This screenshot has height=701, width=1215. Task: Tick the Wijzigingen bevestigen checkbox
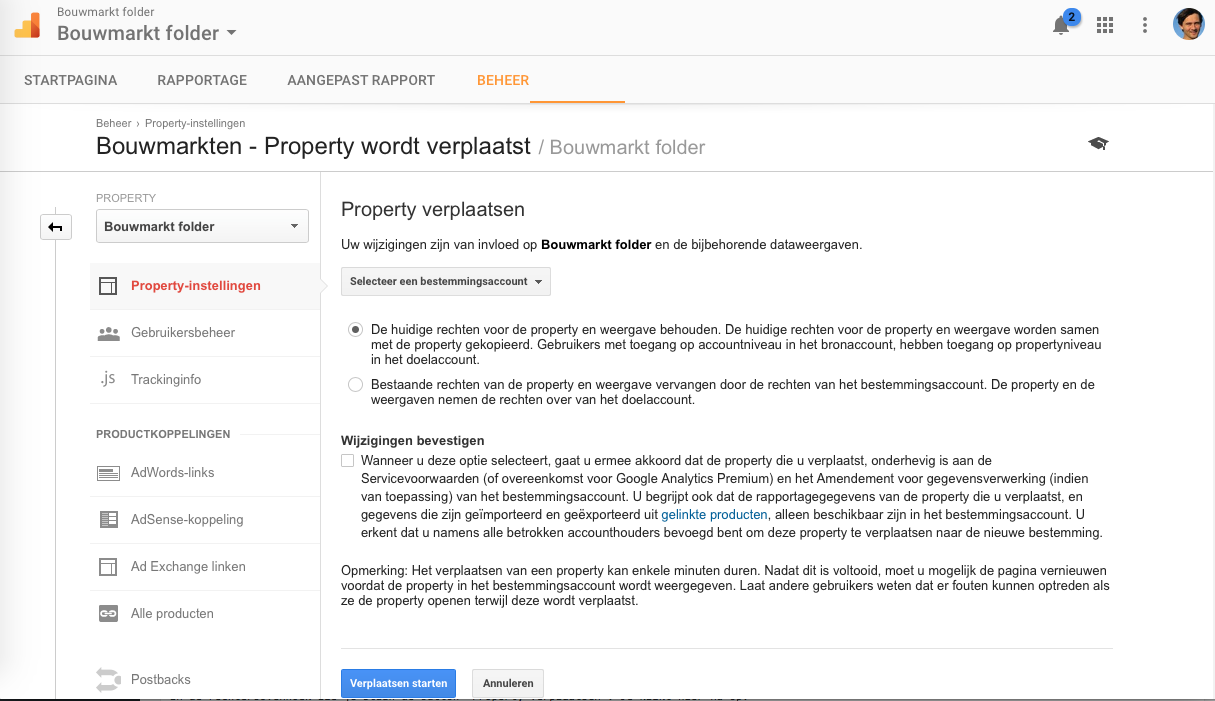[347, 461]
